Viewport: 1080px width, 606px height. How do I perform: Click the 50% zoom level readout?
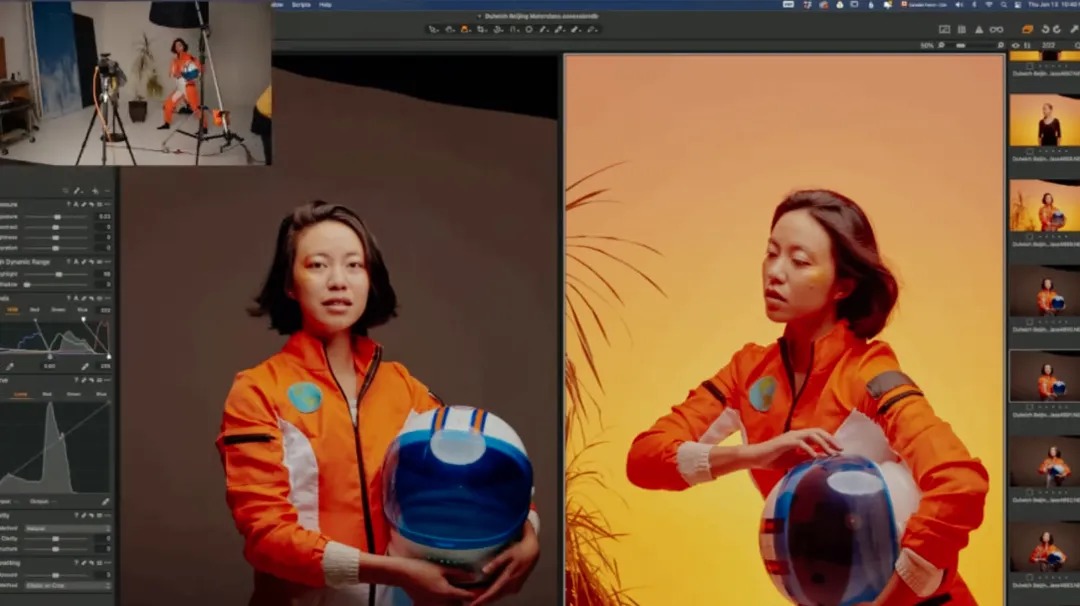pos(927,45)
